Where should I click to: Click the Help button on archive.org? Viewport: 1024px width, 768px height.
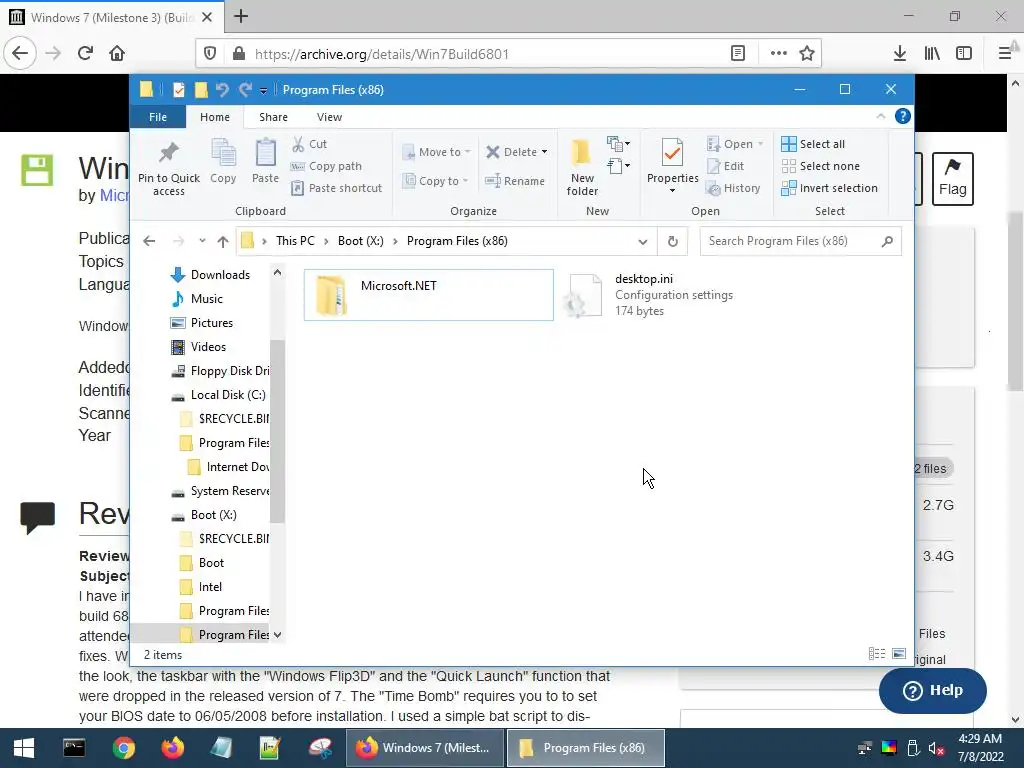tap(933, 690)
